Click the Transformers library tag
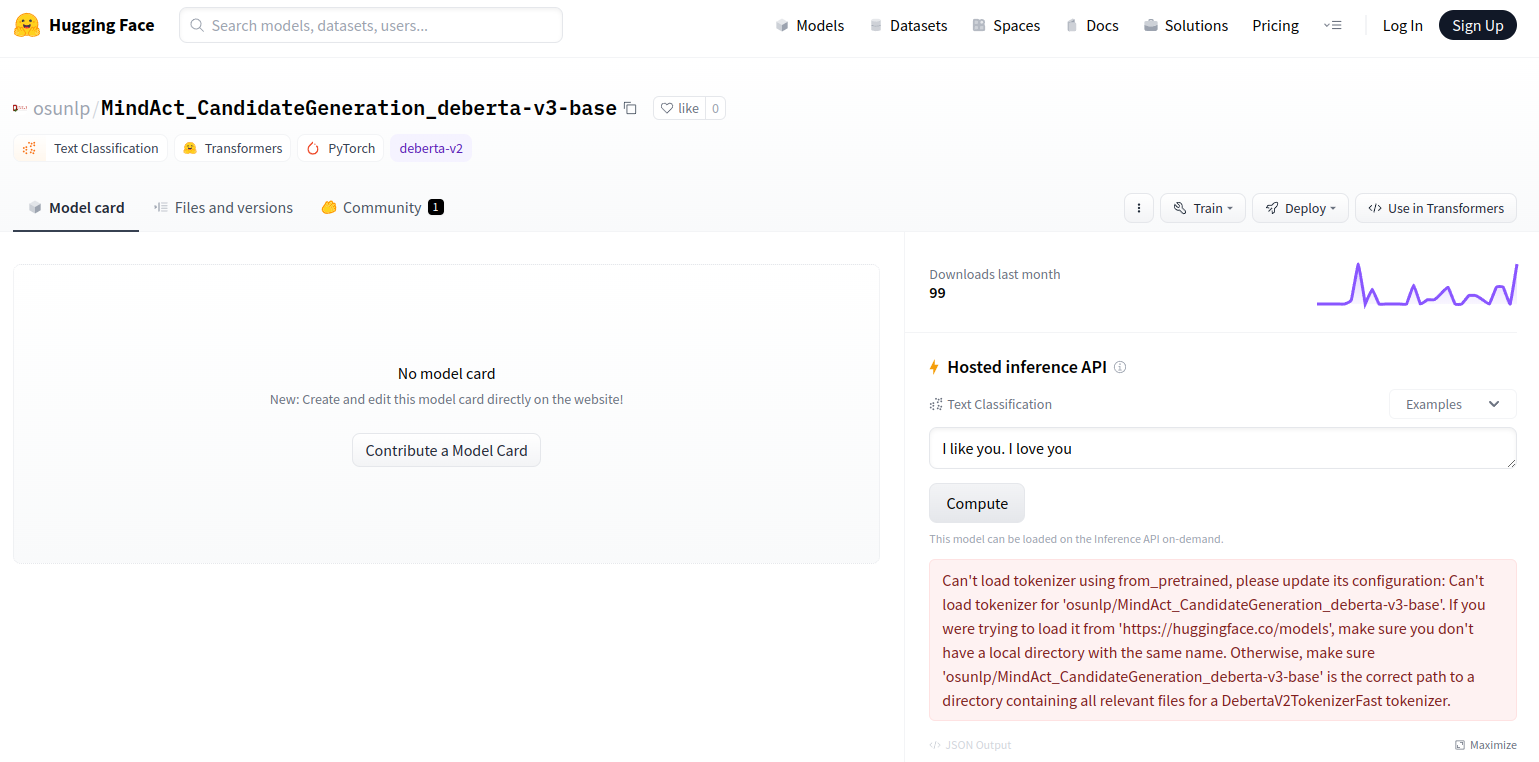 point(232,147)
